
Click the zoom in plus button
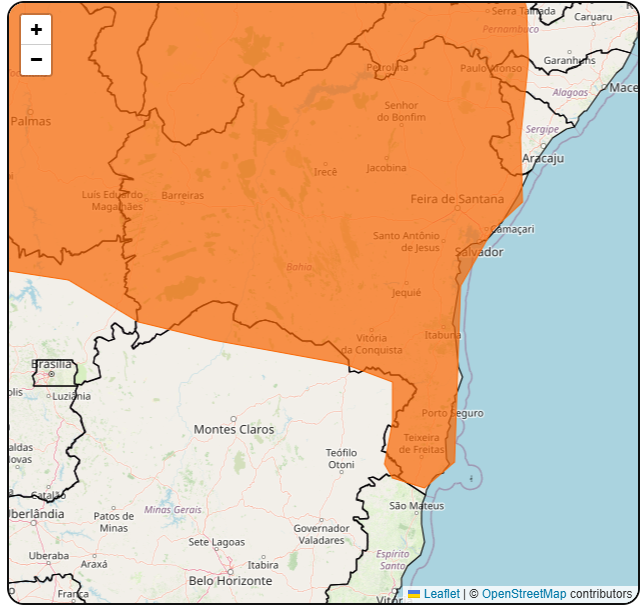[36, 30]
